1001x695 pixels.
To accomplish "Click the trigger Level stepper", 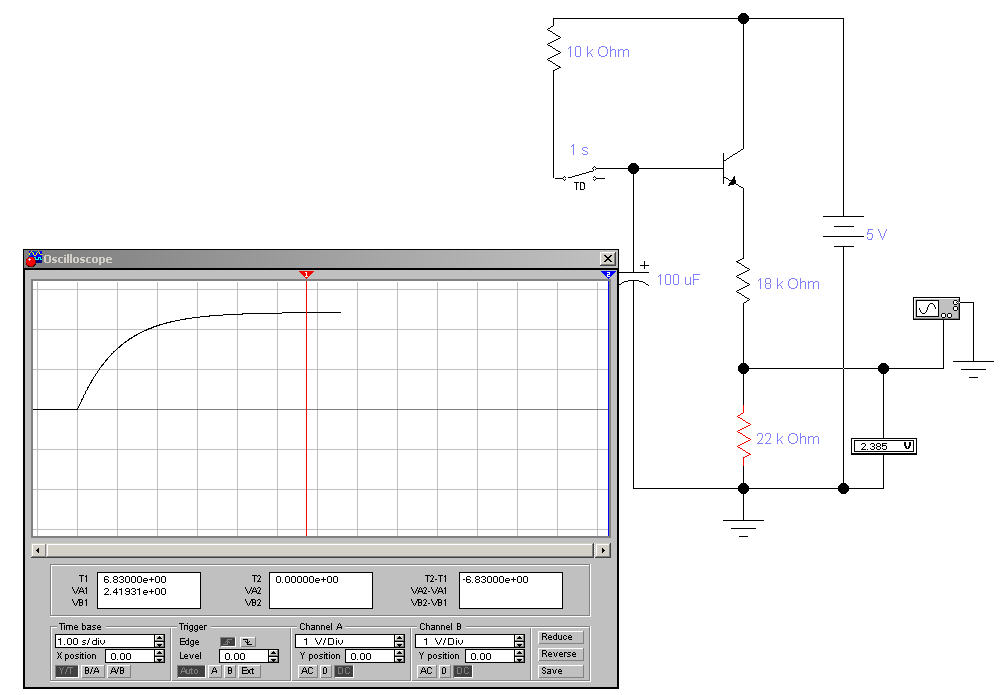I will (273, 656).
